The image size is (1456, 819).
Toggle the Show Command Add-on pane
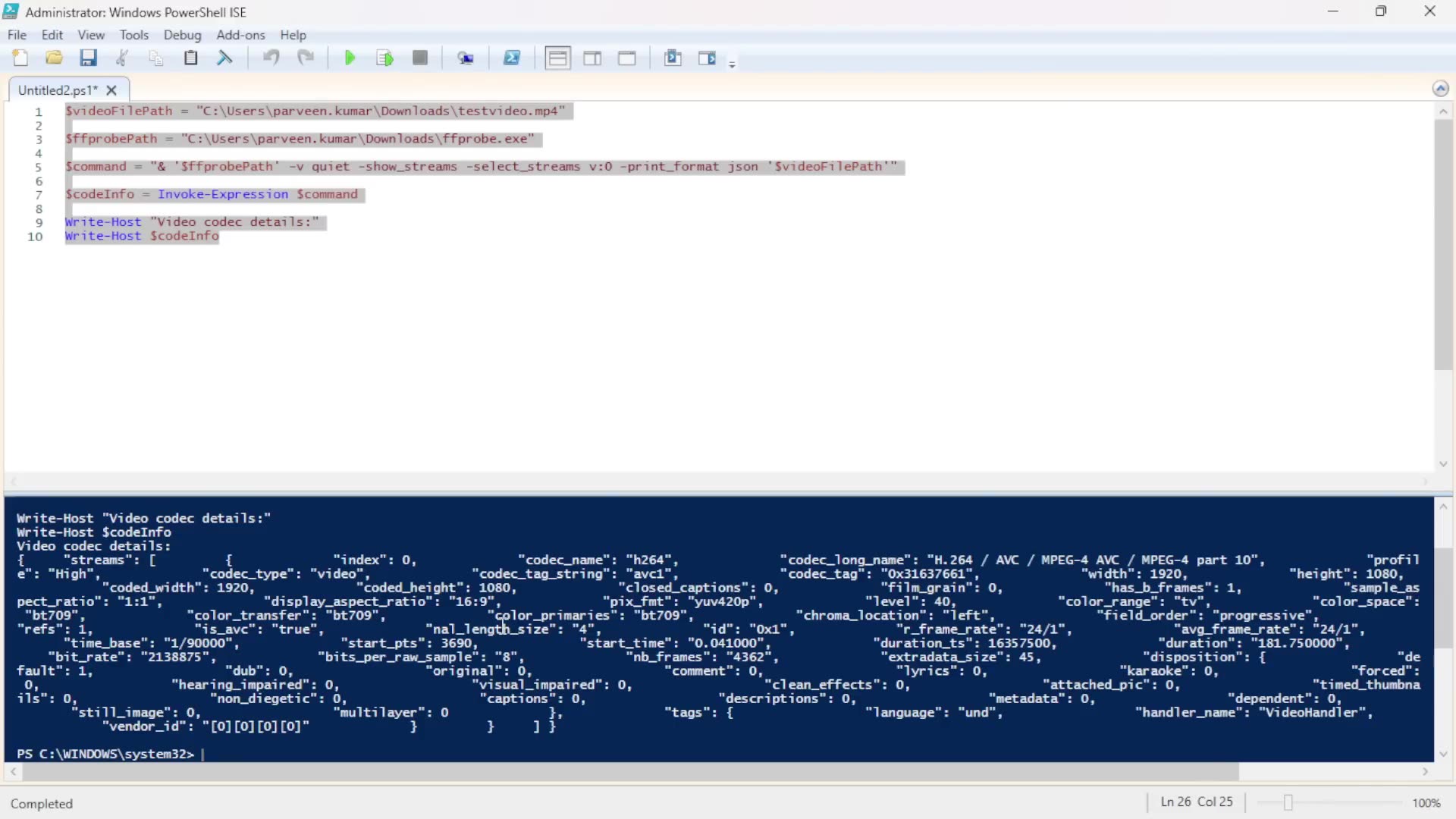(708, 58)
